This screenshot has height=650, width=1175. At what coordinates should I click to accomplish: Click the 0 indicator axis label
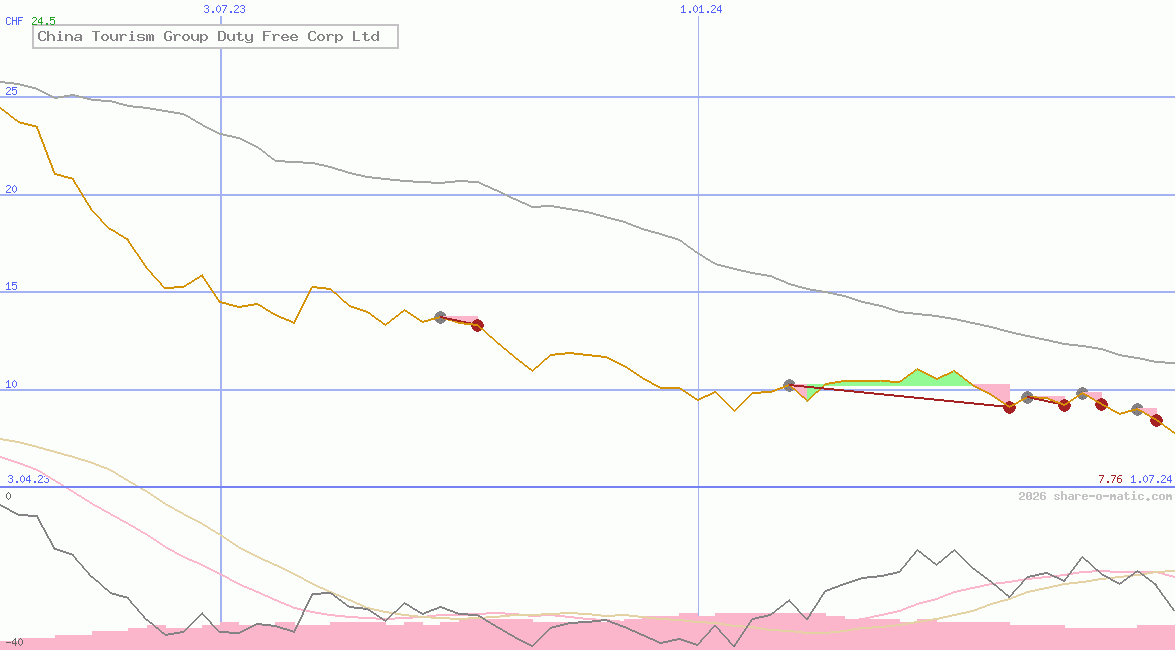(8, 496)
